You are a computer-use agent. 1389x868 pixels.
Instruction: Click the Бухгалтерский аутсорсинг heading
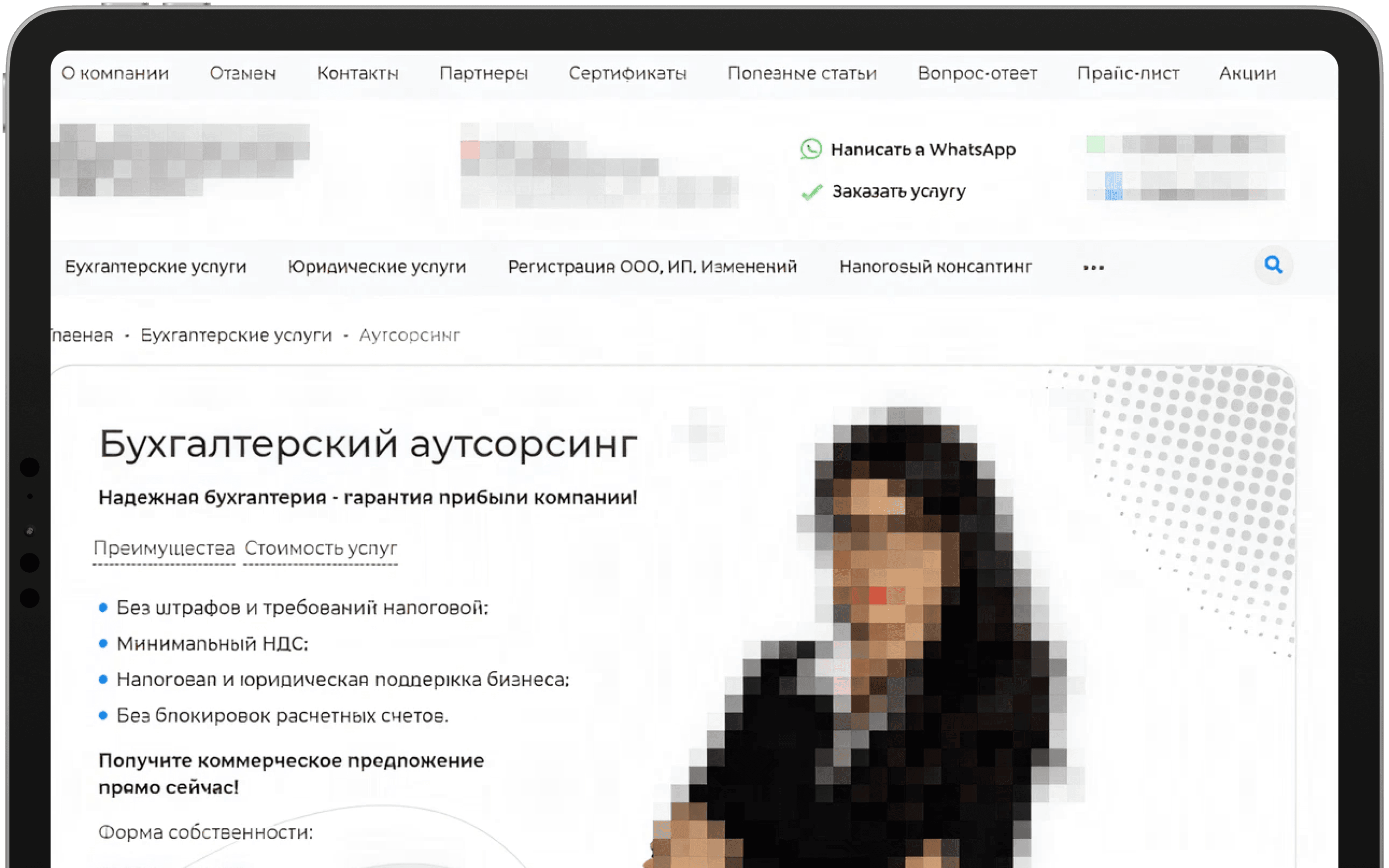click(x=368, y=445)
